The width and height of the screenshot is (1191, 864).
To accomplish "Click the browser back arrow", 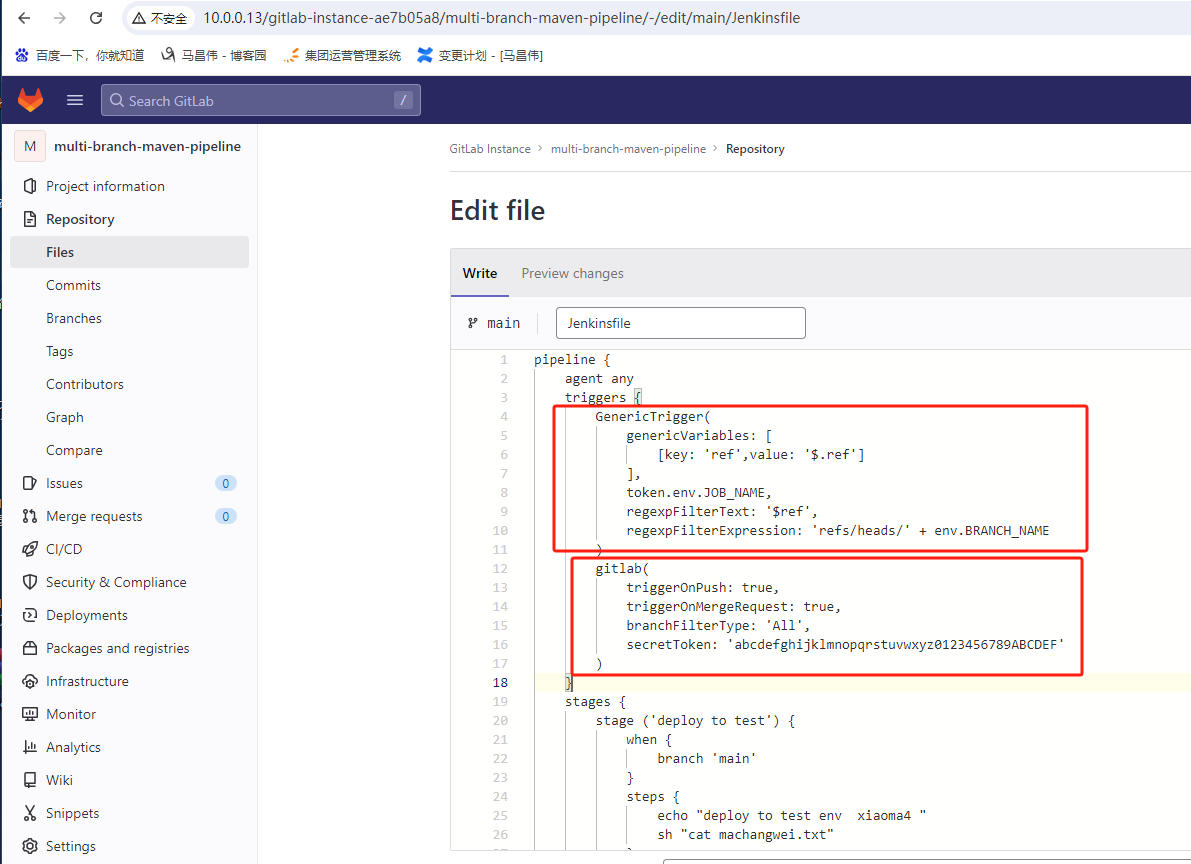I will (24, 17).
